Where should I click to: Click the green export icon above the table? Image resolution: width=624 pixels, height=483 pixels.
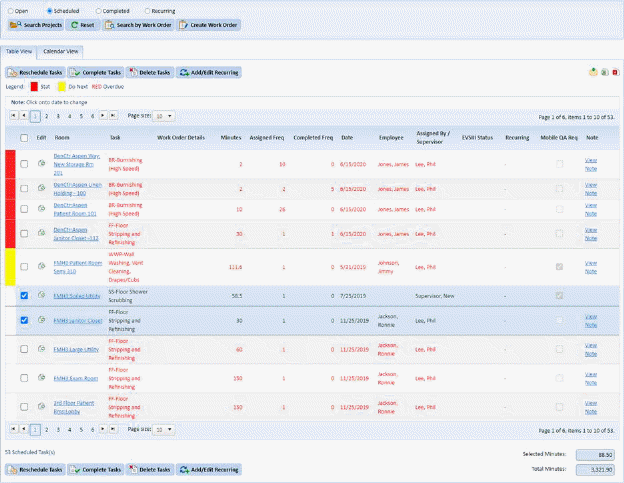point(593,73)
